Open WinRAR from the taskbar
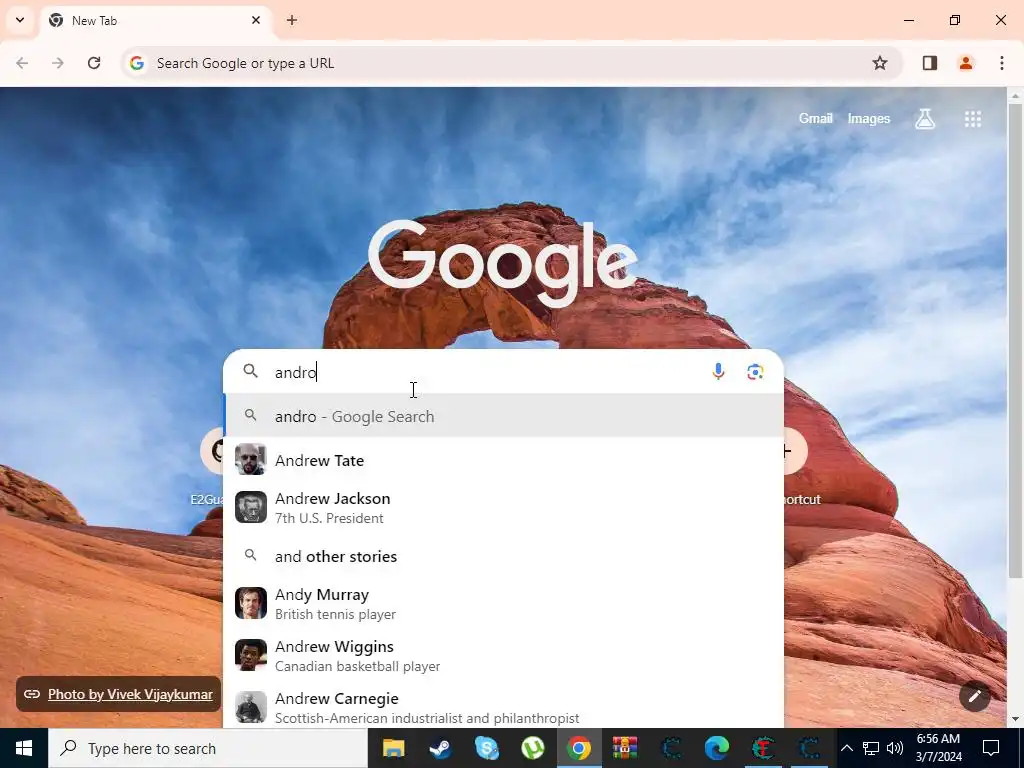Screen dimensions: 1024x768 tap(625, 748)
